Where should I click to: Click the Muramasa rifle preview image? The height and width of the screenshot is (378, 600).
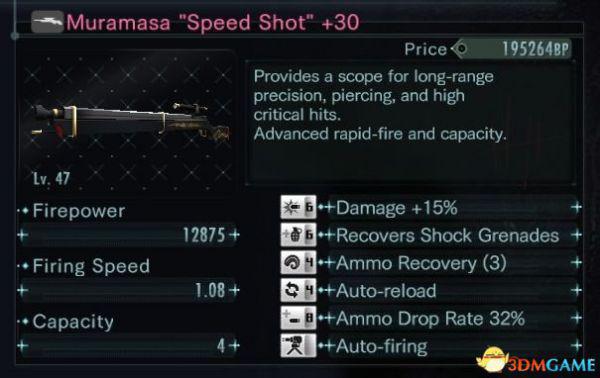(127, 120)
